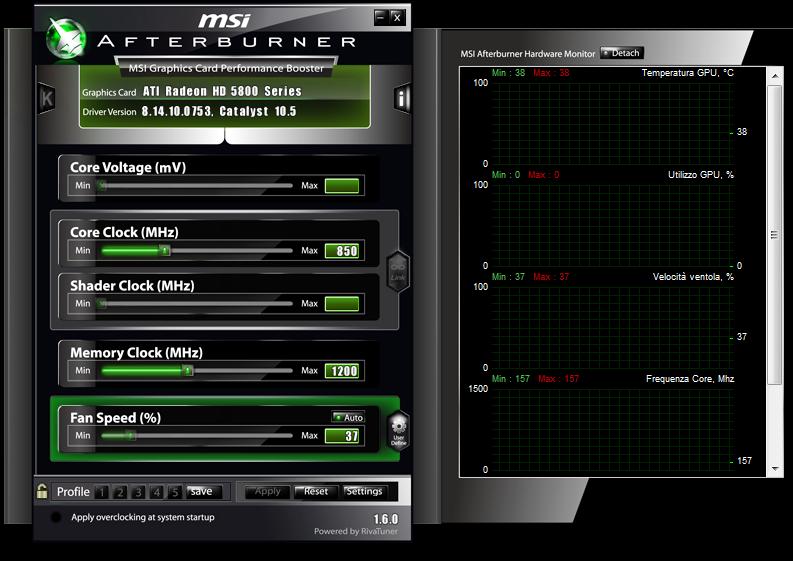793x561 pixels.
Task: Click monitor scrollbar down arrow
Action: point(775,469)
